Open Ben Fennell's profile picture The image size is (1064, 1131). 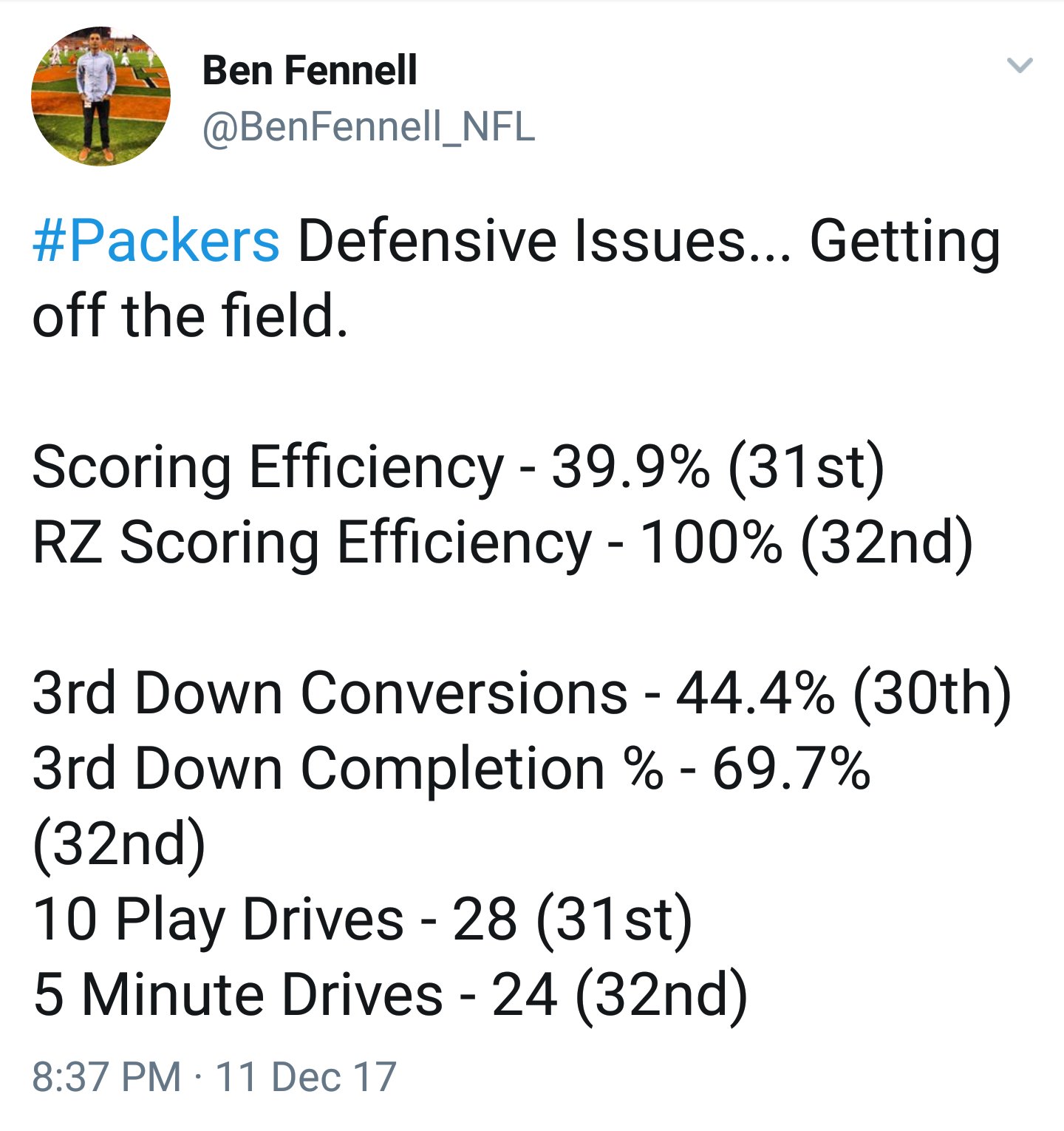(x=100, y=96)
